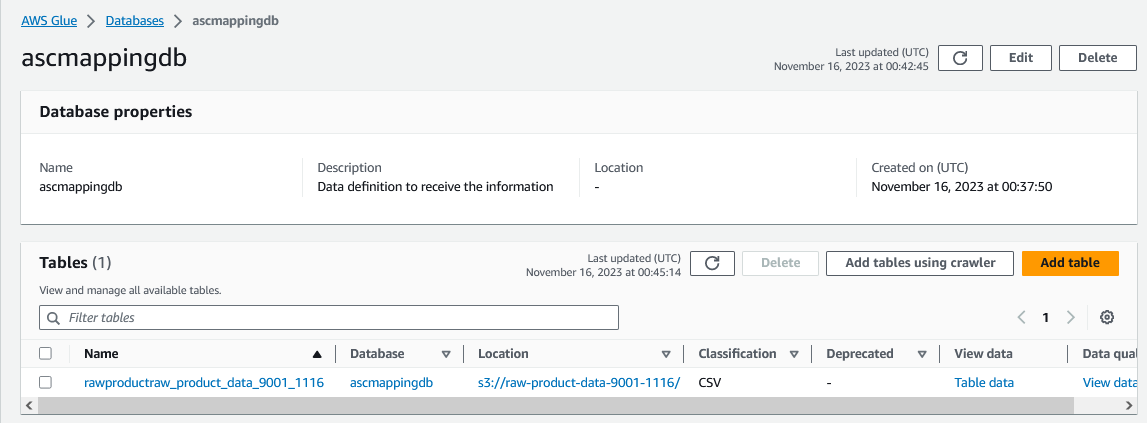
Task: Focus the Filter tables search field
Action: click(340, 318)
